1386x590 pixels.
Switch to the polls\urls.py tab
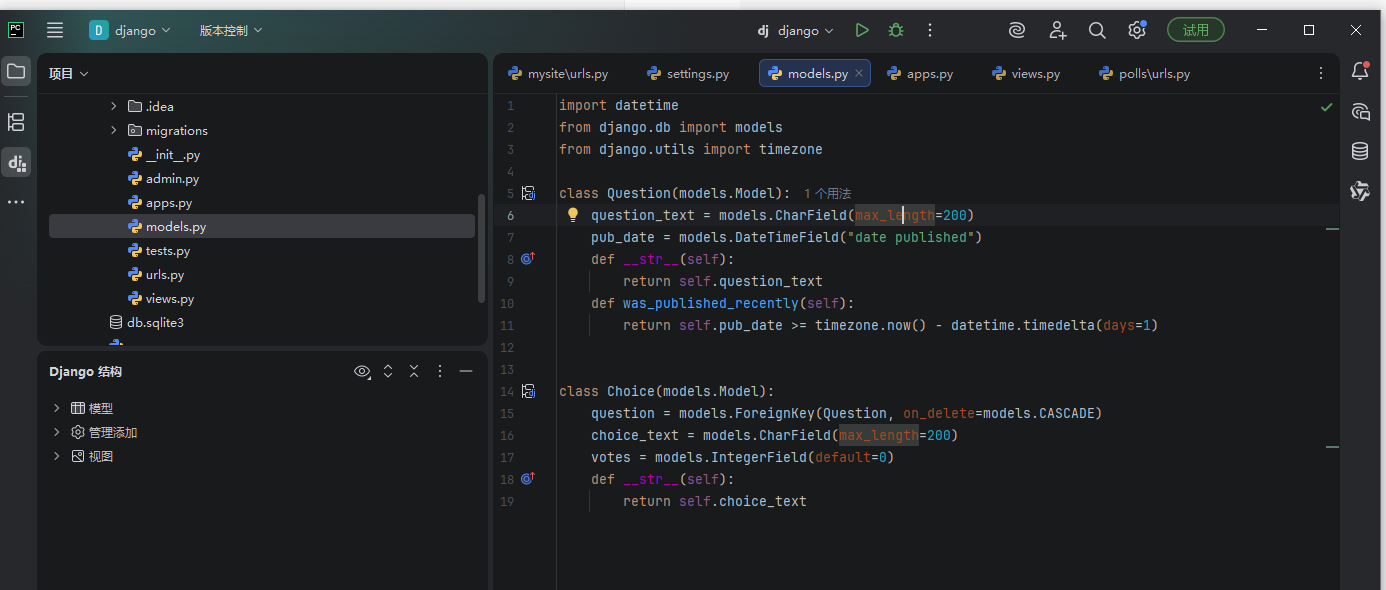pos(1145,73)
